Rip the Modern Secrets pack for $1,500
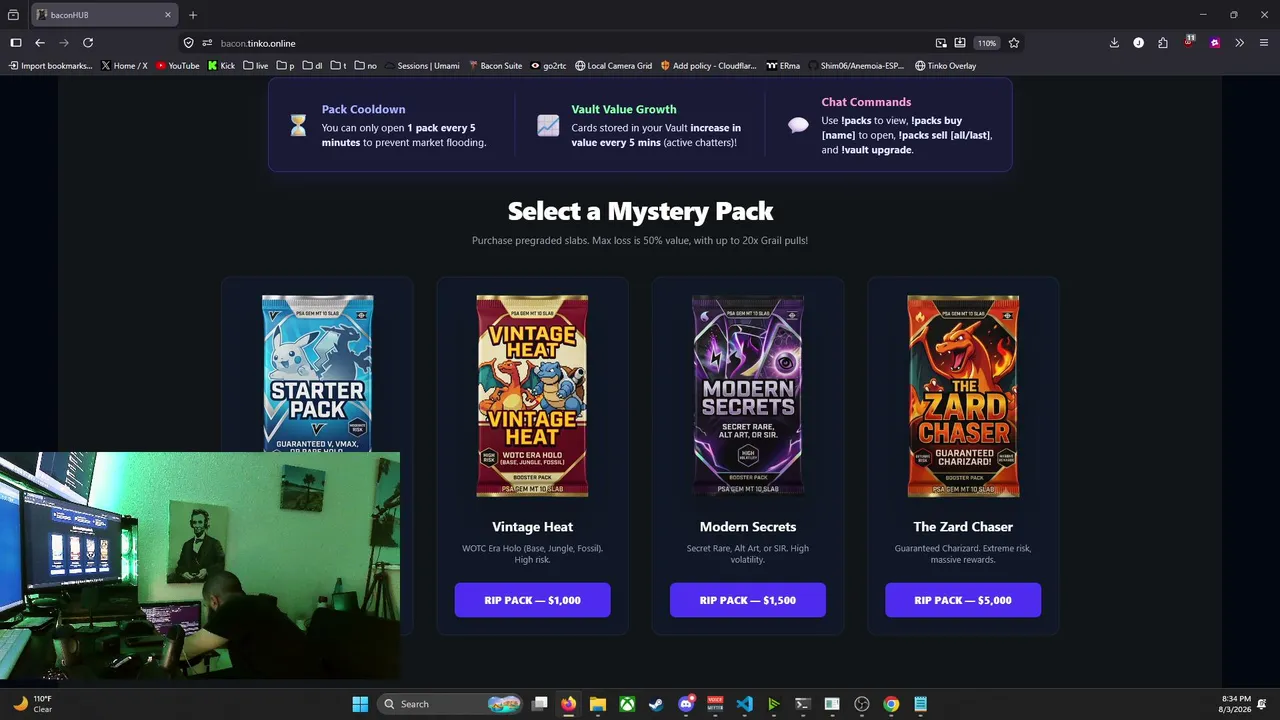 click(x=748, y=600)
